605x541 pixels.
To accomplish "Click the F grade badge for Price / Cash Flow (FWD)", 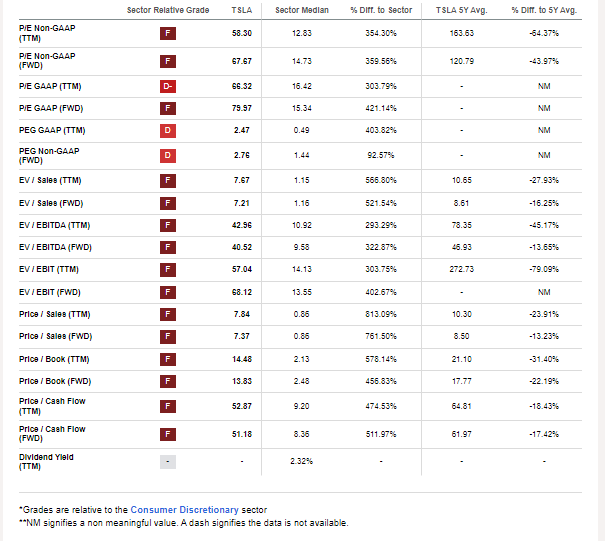I will point(168,434).
